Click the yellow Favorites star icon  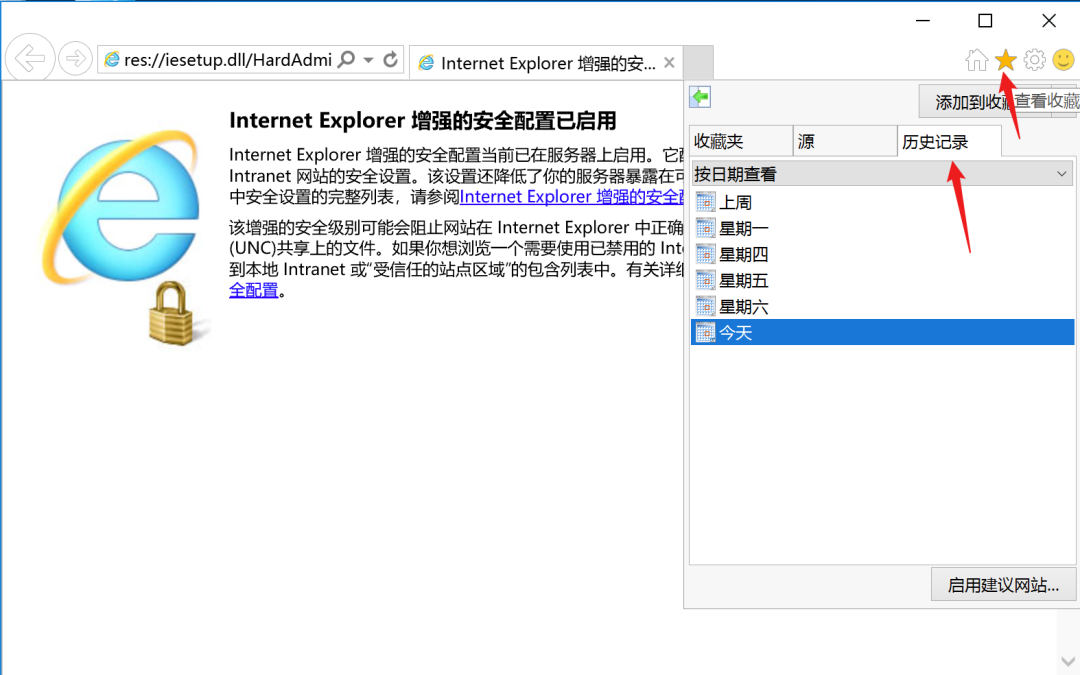click(x=1006, y=60)
